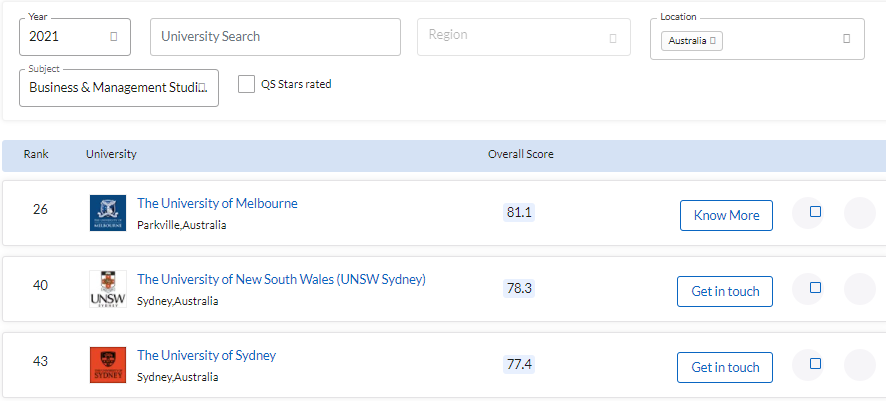Image resolution: width=886 pixels, height=401 pixels.
Task: Click Get in touch for UNSW Sydney
Action: tap(725, 291)
